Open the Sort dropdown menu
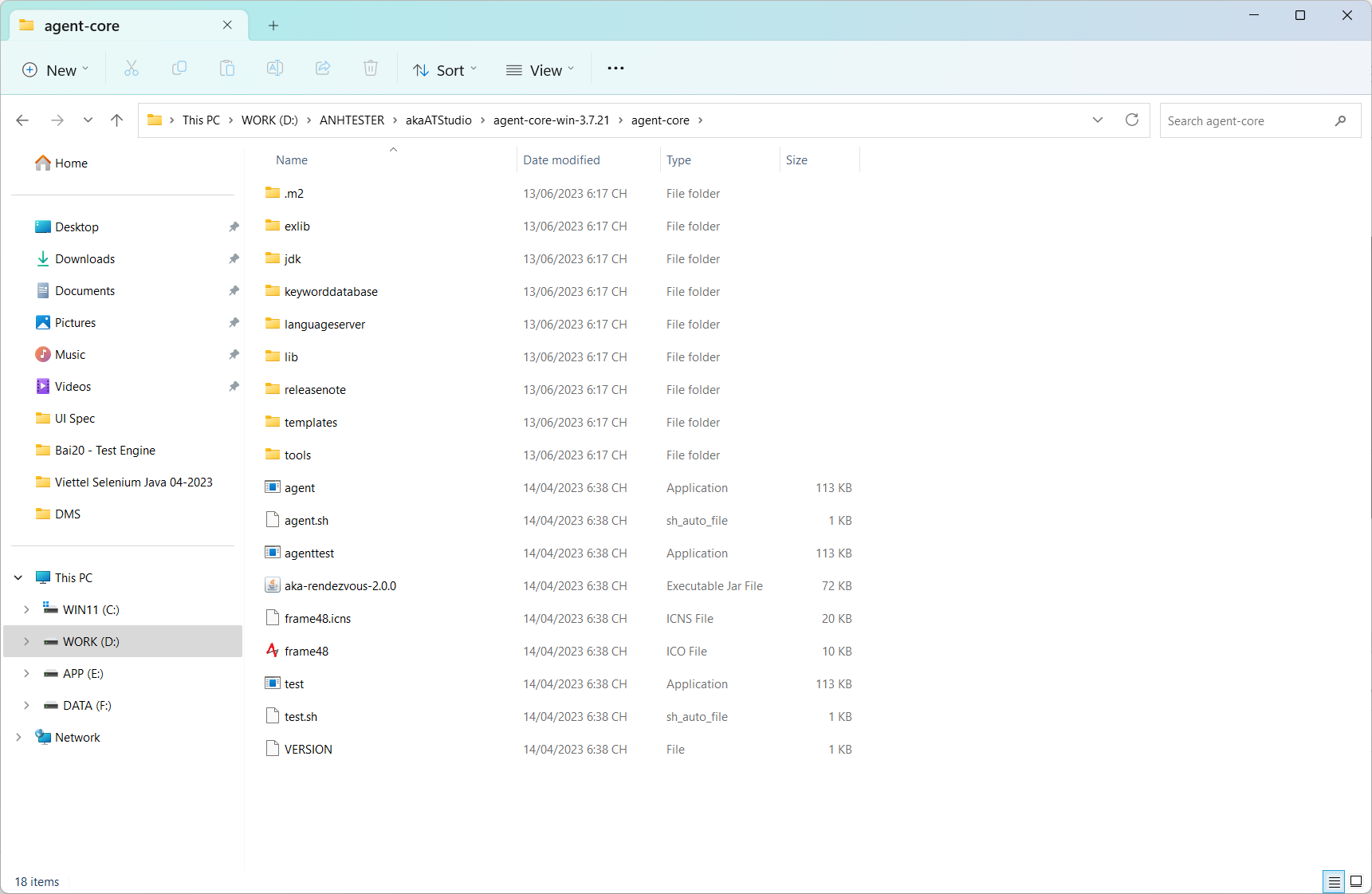The width and height of the screenshot is (1372, 894). (x=445, y=70)
